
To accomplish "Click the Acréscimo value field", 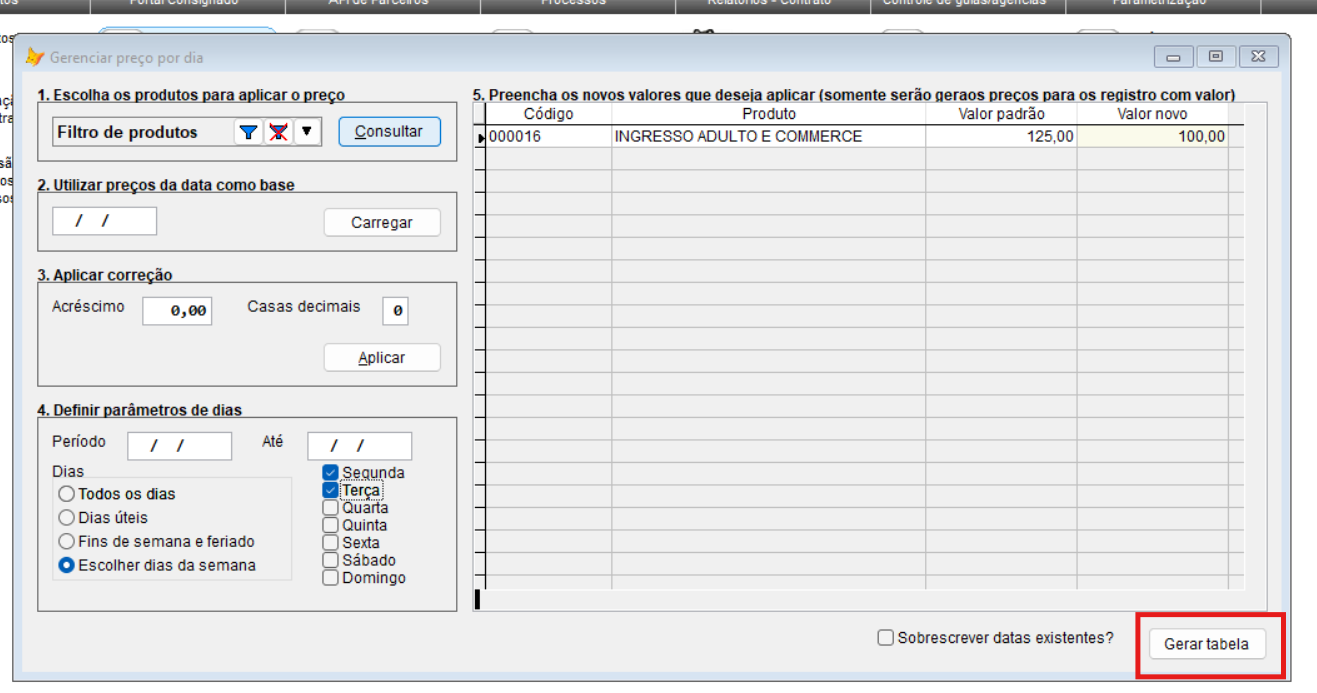I will coord(177,311).
